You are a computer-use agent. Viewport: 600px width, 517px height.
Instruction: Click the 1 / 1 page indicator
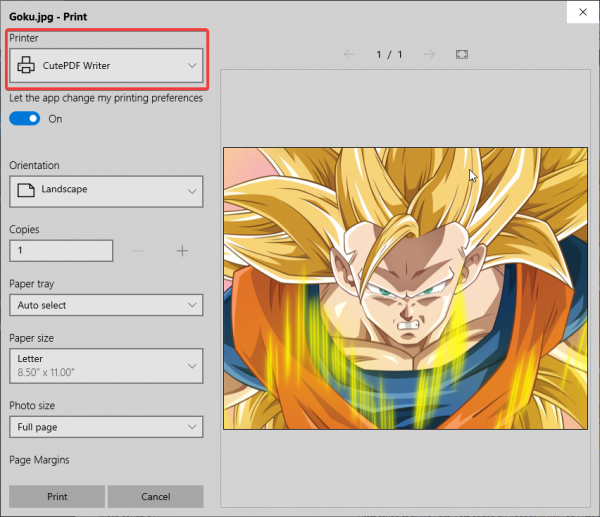tap(389, 54)
